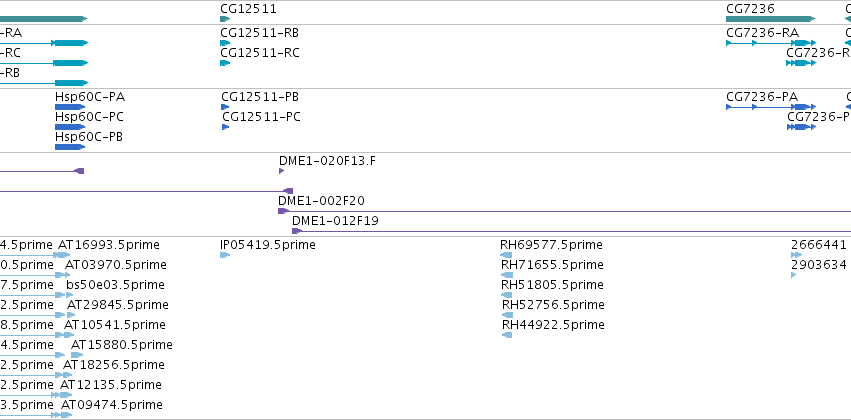The width and height of the screenshot is (851, 420).
Task: Click EST AT09474.5prime
Action: click(112, 405)
